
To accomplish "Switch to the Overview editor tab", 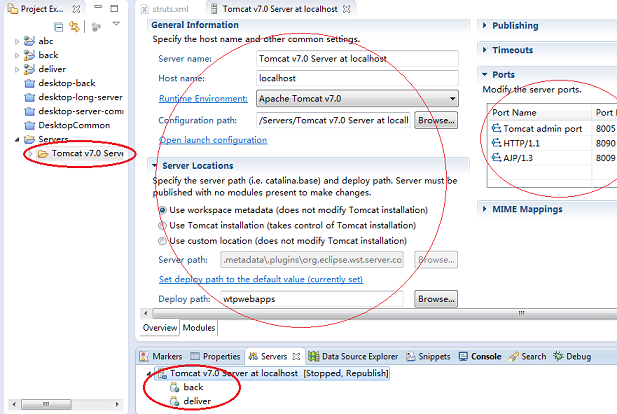I will (x=160, y=327).
